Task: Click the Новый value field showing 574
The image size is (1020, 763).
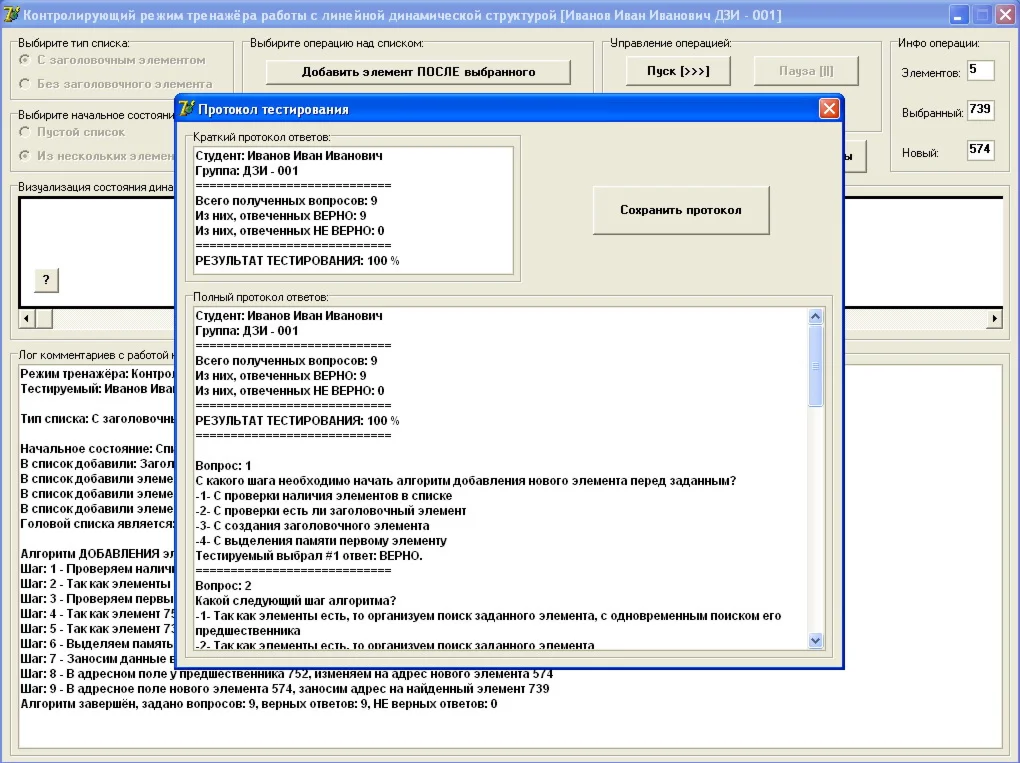Action: pos(980,150)
